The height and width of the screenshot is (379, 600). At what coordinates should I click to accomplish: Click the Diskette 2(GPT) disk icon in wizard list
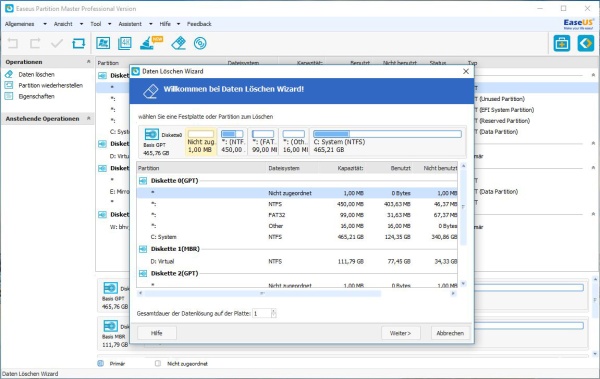point(143,273)
